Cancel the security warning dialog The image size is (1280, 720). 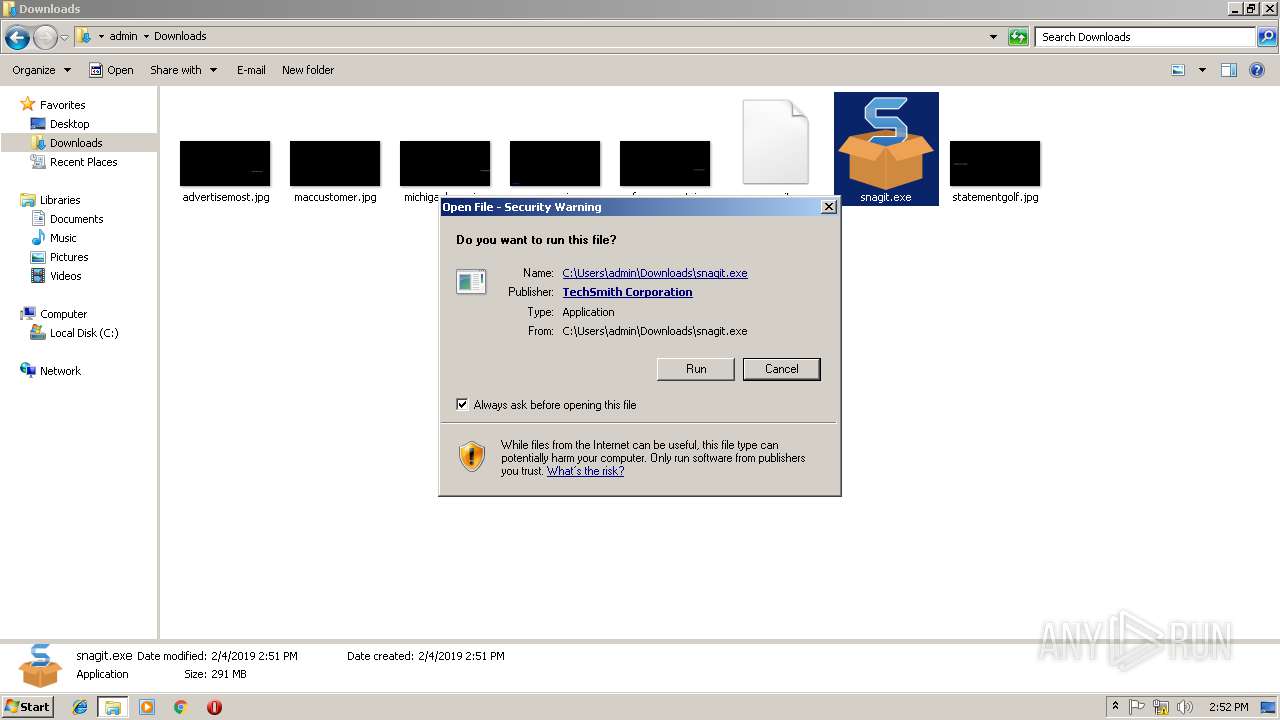pos(781,369)
